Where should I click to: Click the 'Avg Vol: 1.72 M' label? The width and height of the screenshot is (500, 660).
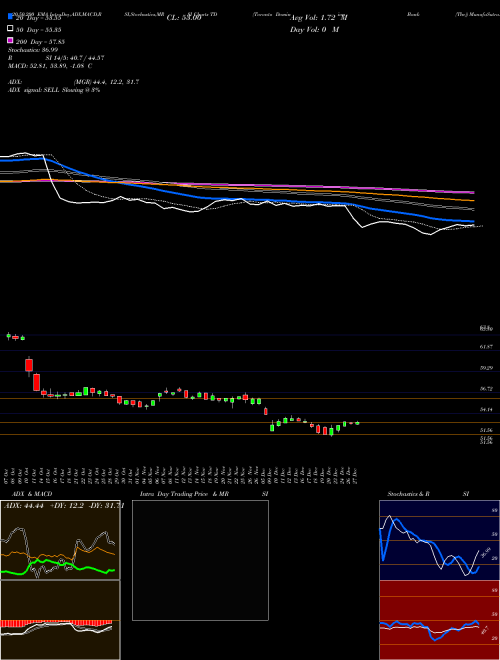click(318, 18)
